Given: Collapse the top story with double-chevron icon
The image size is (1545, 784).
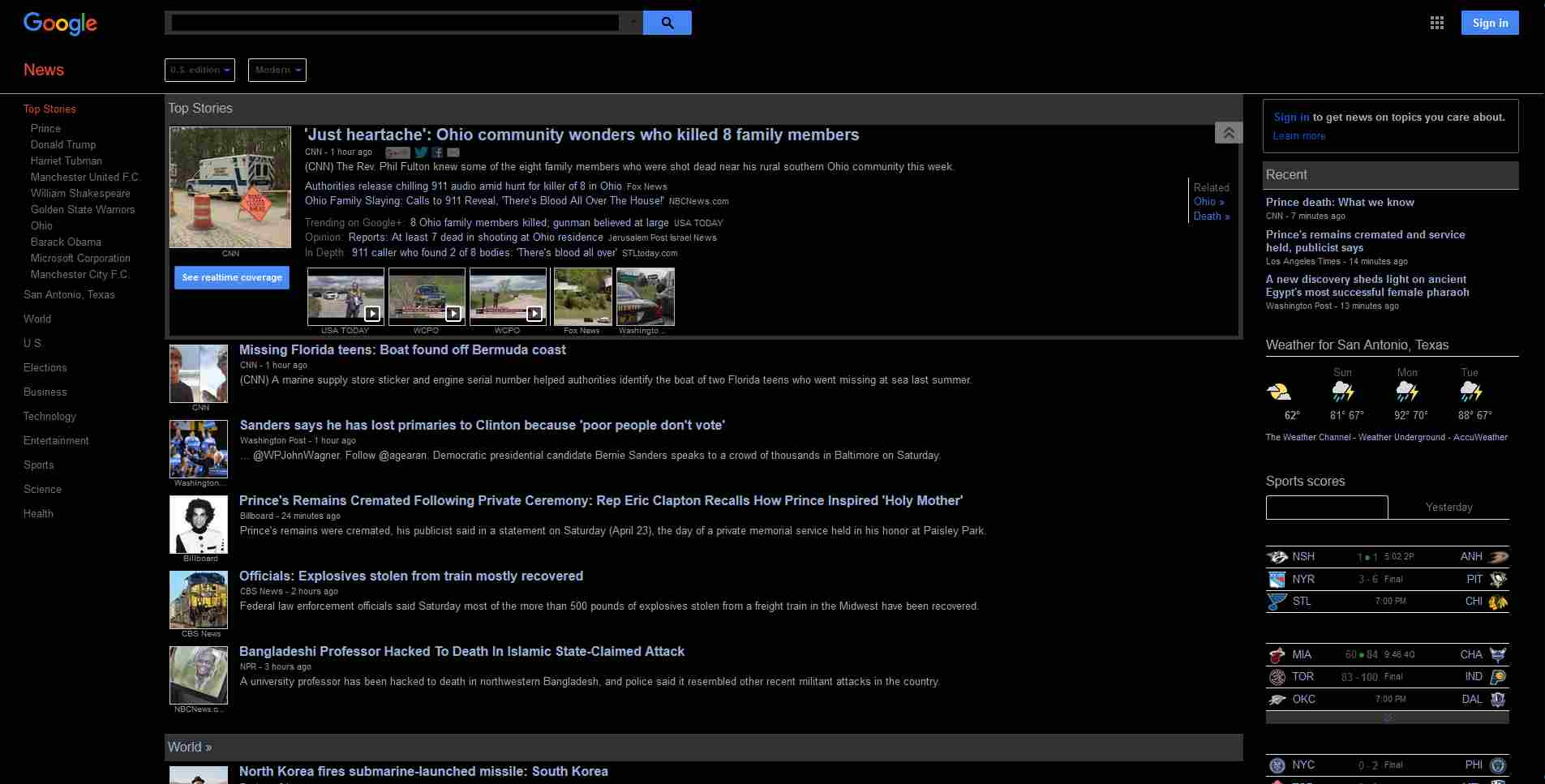Looking at the screenshot, I should [1229, 132].
